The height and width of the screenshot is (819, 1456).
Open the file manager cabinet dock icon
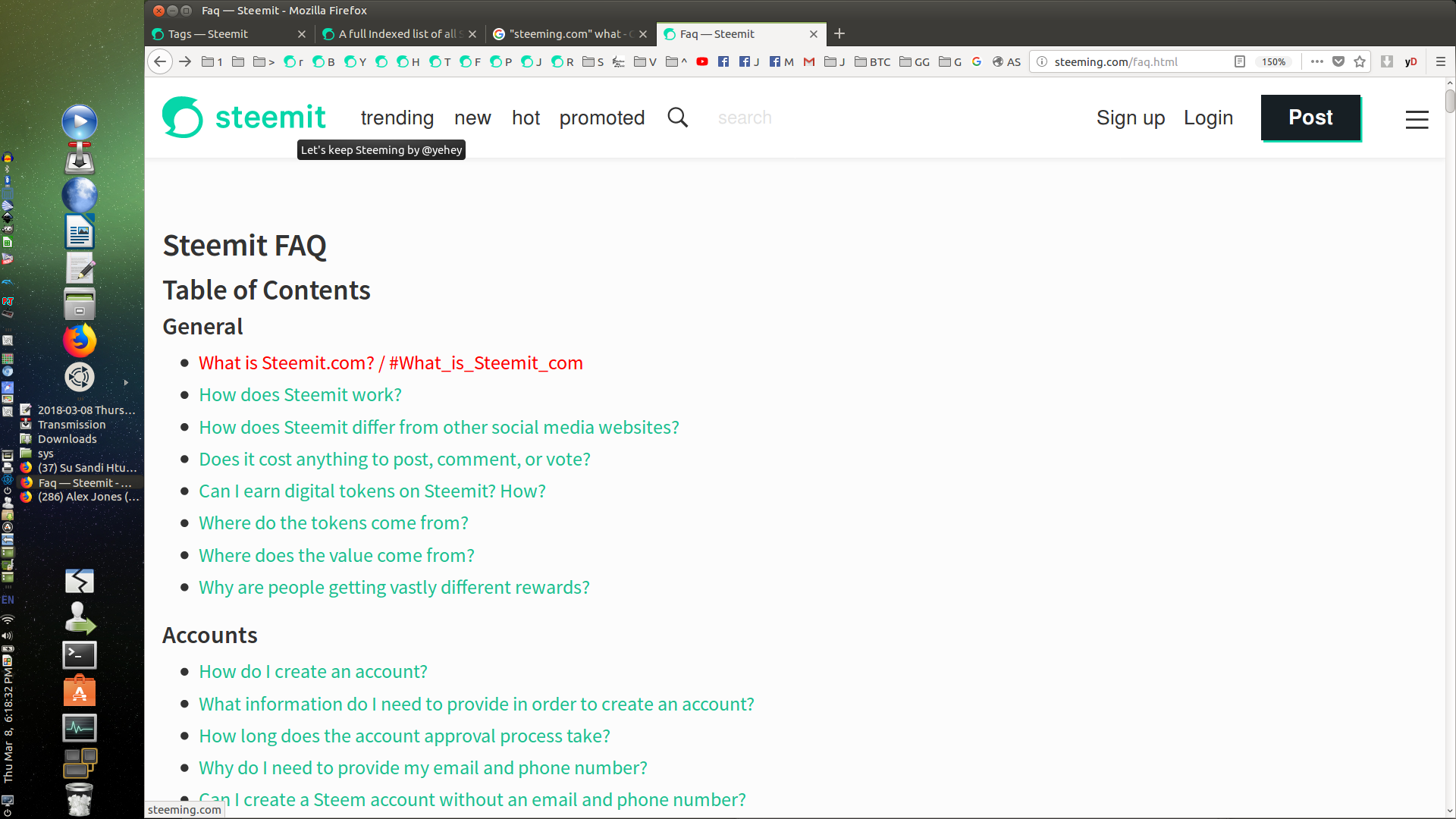pos(80,304)
